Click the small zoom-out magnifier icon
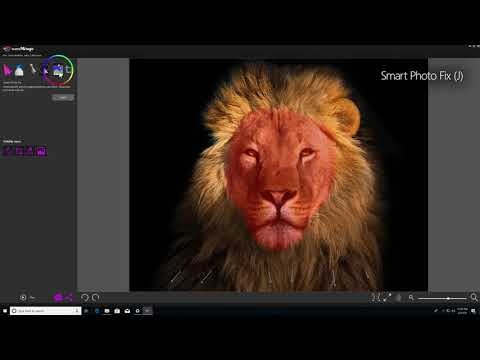This screenshot has width=480, height=360. 411,297
